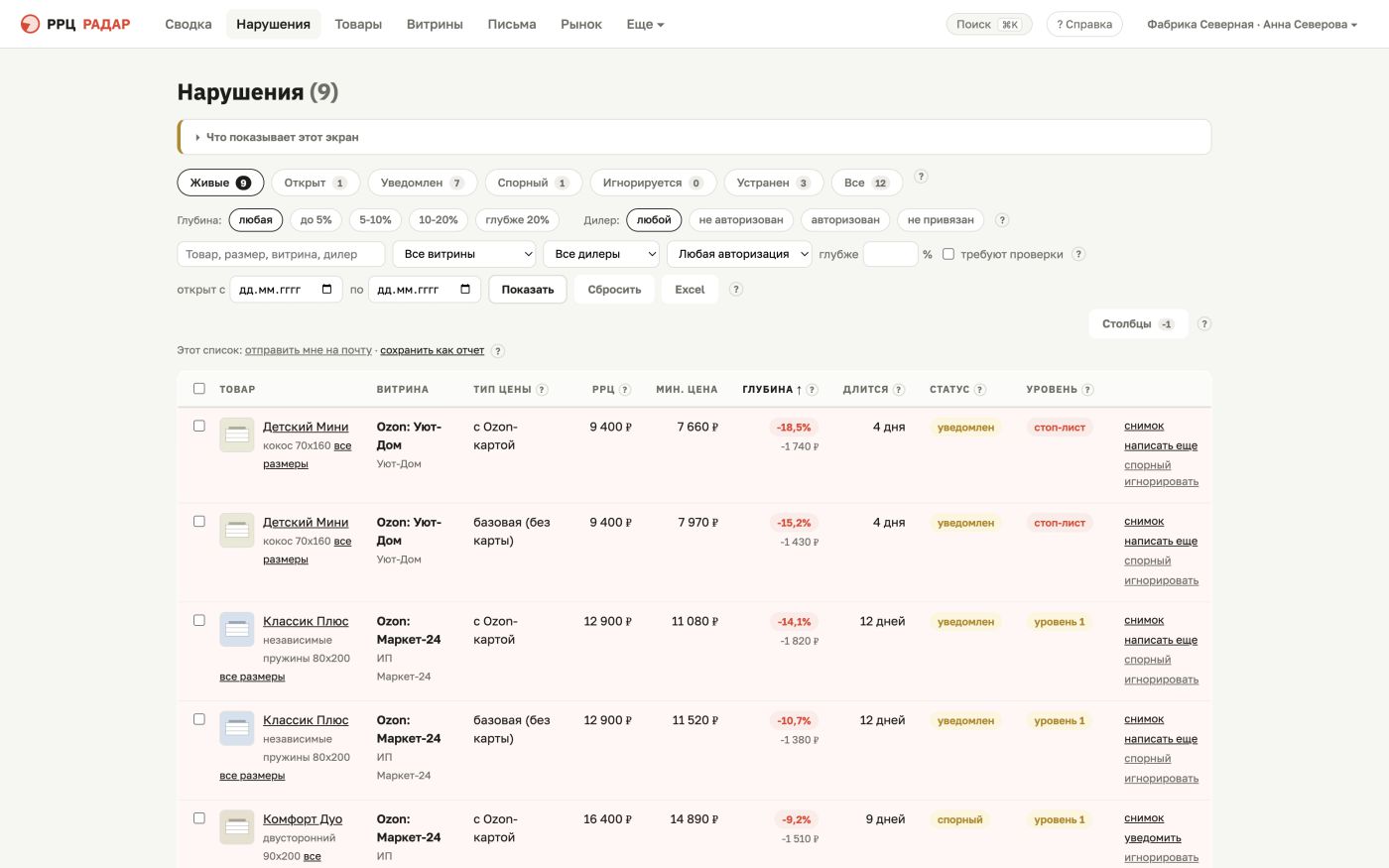The width and height of the screenshot is (1389, 868).
Task: Open the 'Все витрины' dropdown
Action: pyautogui.click(x=464, y=254)
